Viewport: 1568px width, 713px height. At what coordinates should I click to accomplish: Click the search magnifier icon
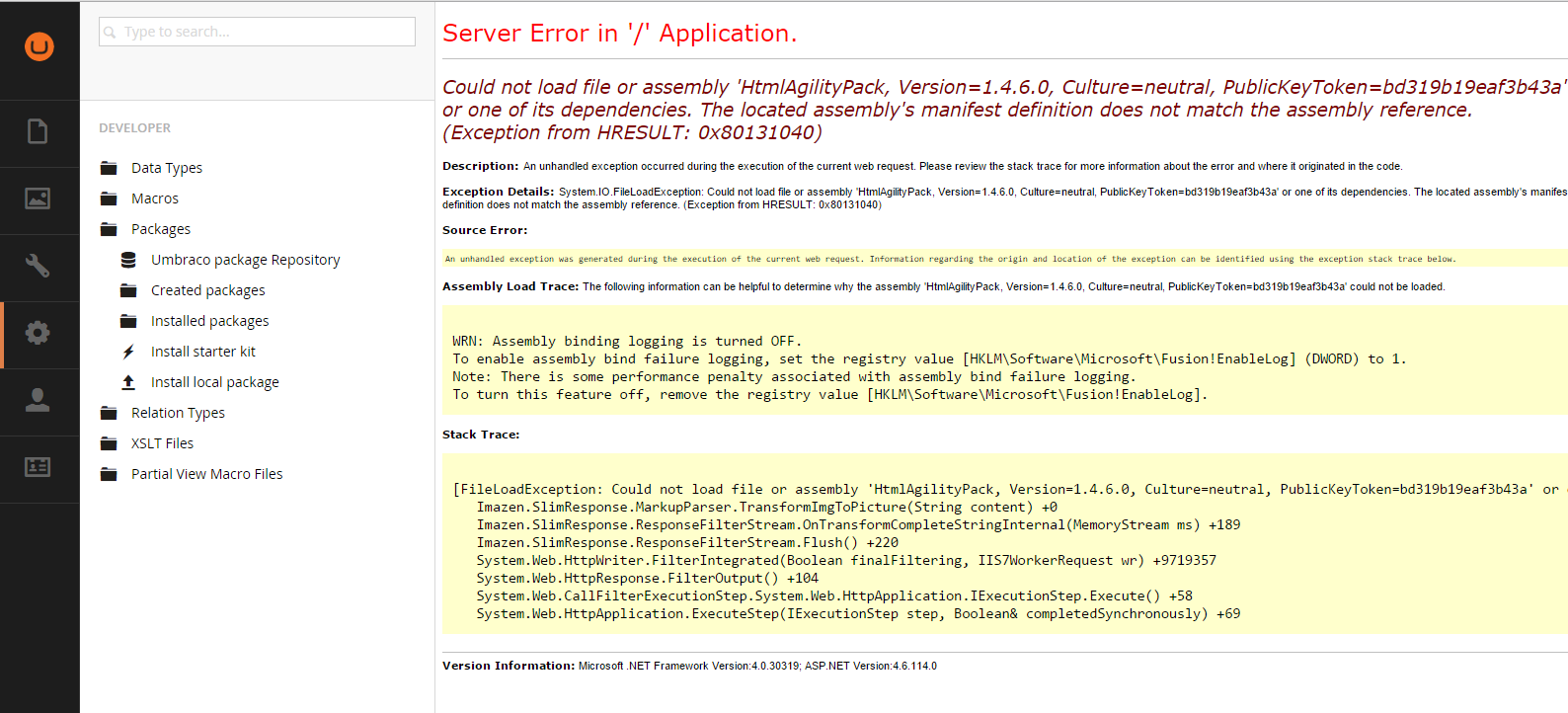[x=110, y=33]
